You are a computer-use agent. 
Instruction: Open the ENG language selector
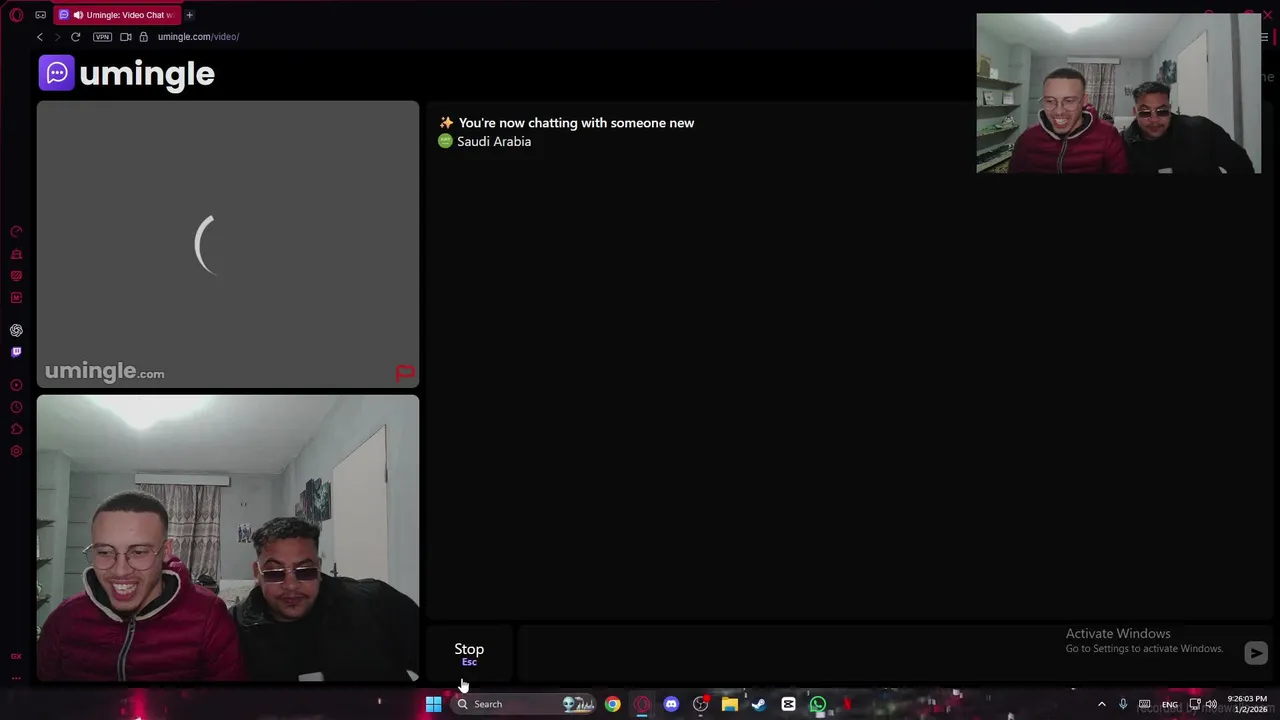tap(1169, 704)
